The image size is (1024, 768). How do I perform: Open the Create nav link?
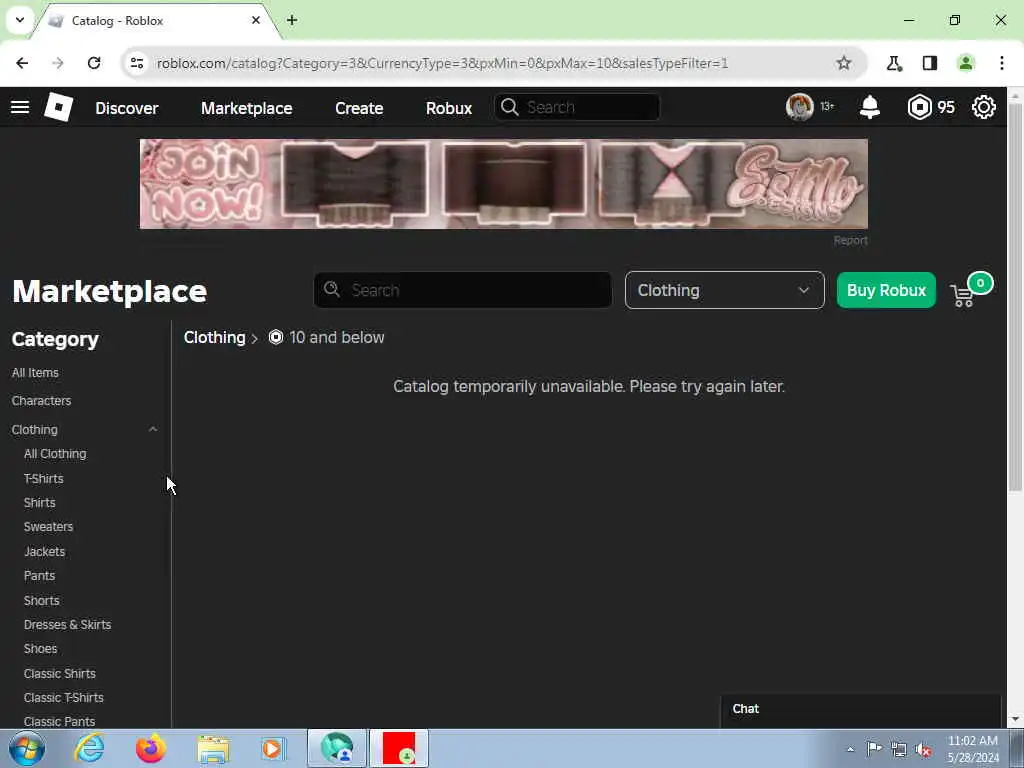[359, 108]
